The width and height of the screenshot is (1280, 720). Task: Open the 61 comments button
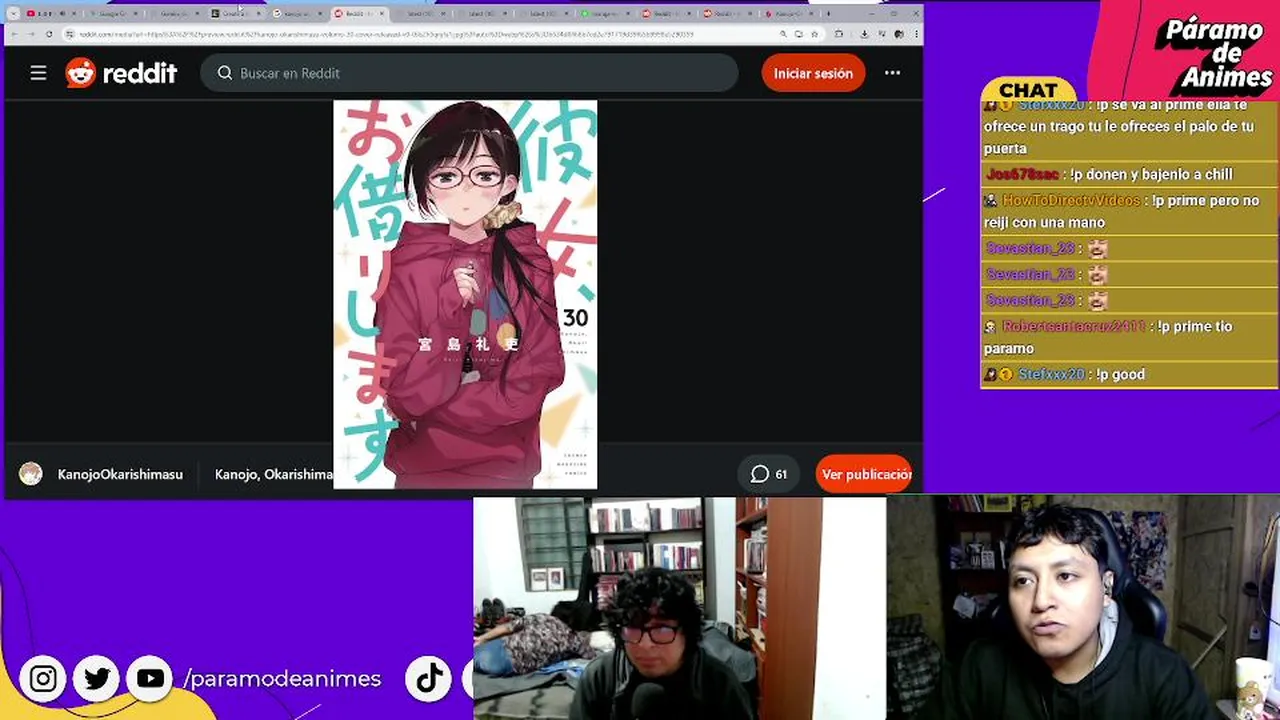point(769,474)
